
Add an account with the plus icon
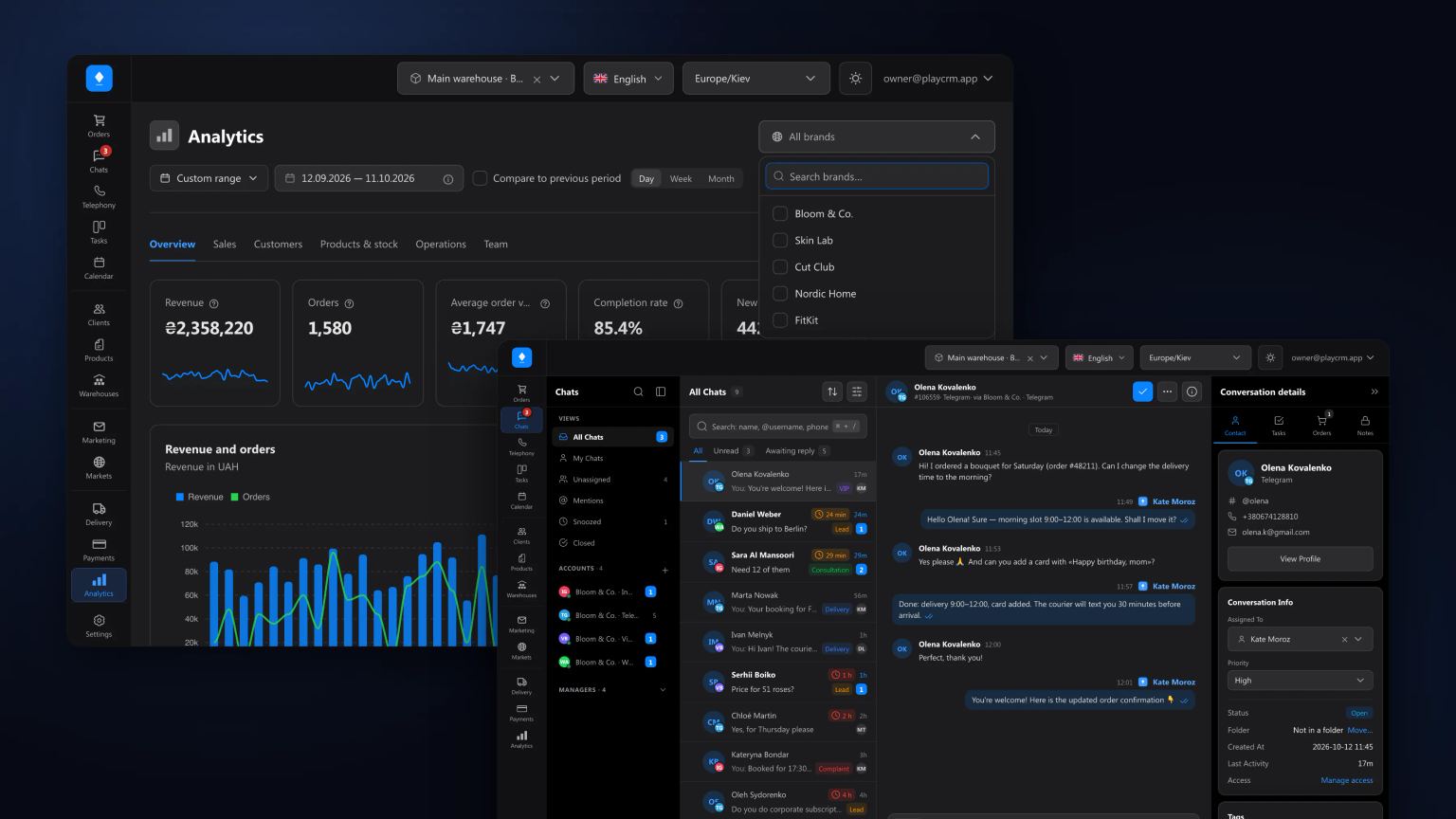[x=664, y=570]
